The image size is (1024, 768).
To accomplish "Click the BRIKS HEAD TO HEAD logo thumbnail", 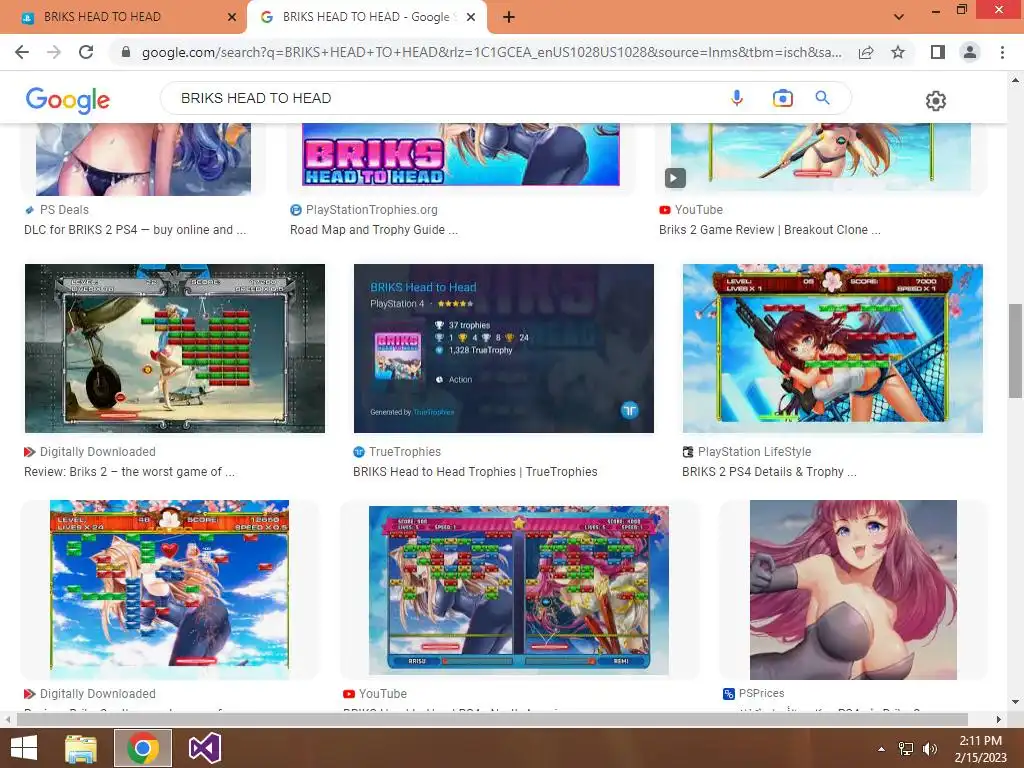I will [460, 155].
